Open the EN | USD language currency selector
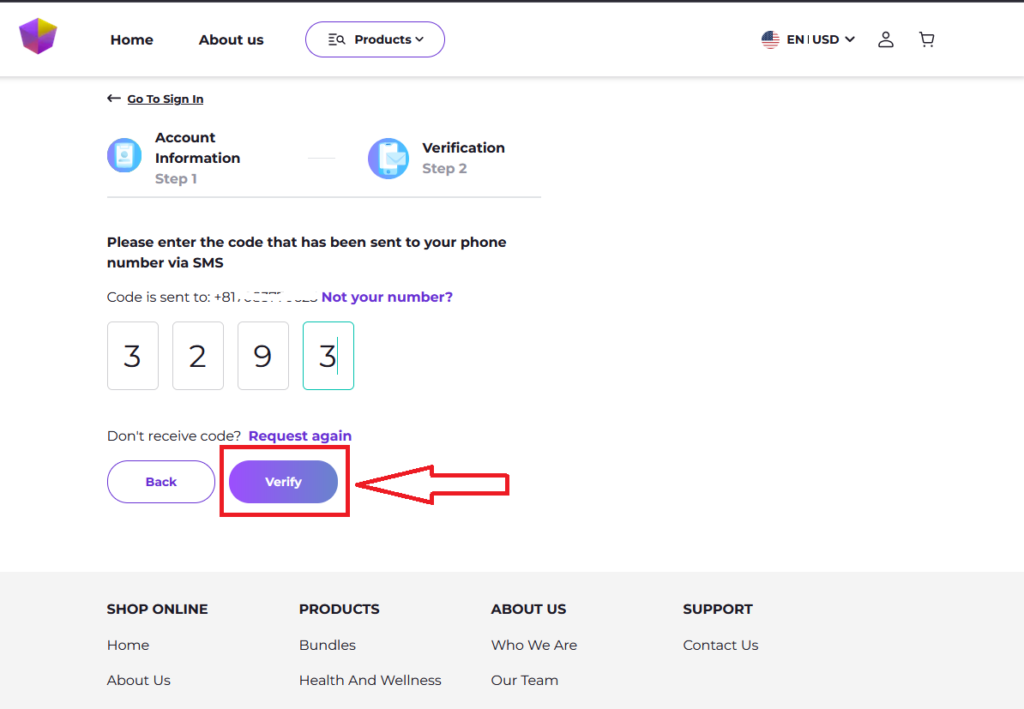The height and width of the screenshot is (709, 1024). click(x=820, y=40)
